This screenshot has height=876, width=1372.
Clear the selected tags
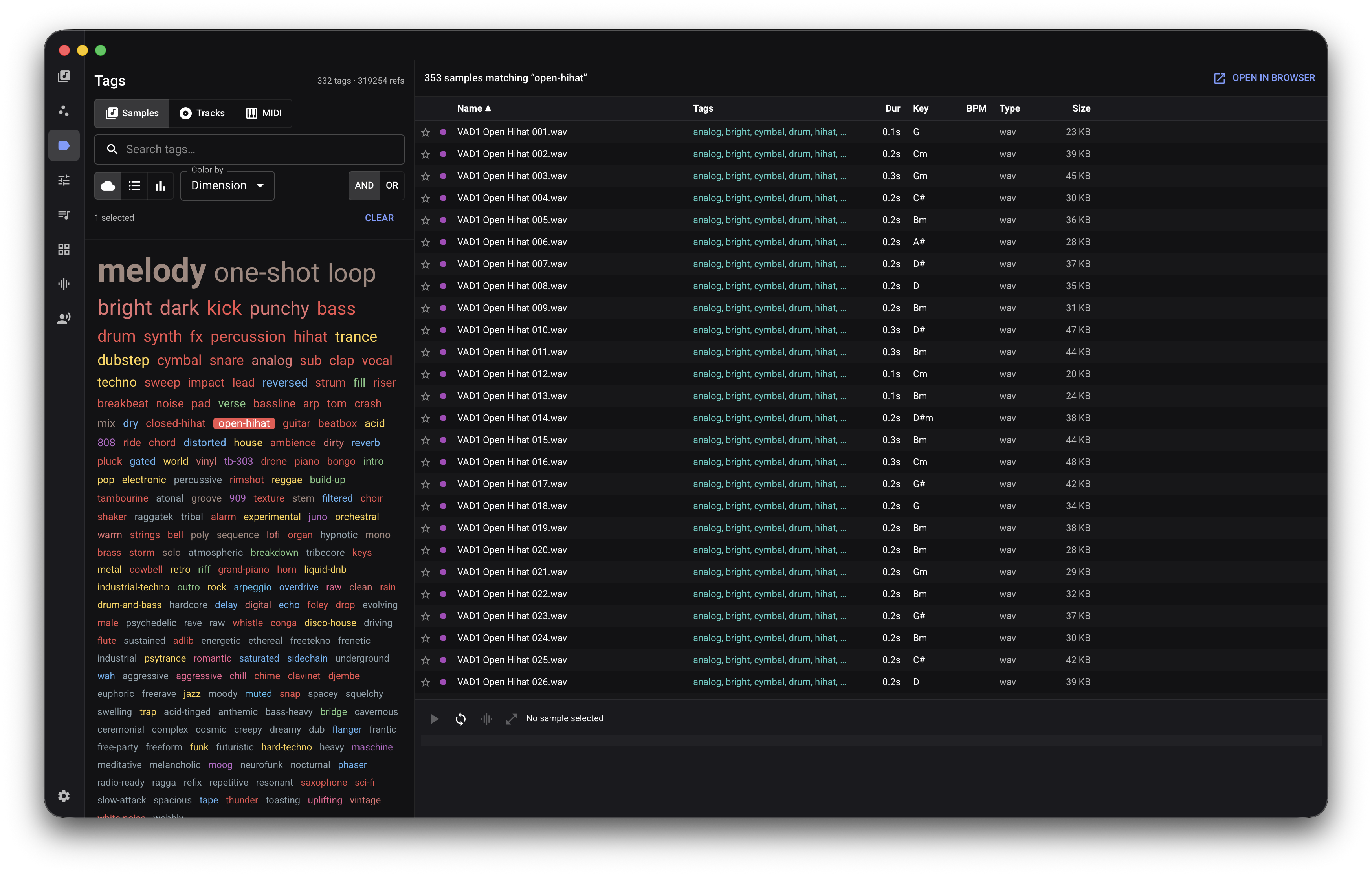pos(379,218)
